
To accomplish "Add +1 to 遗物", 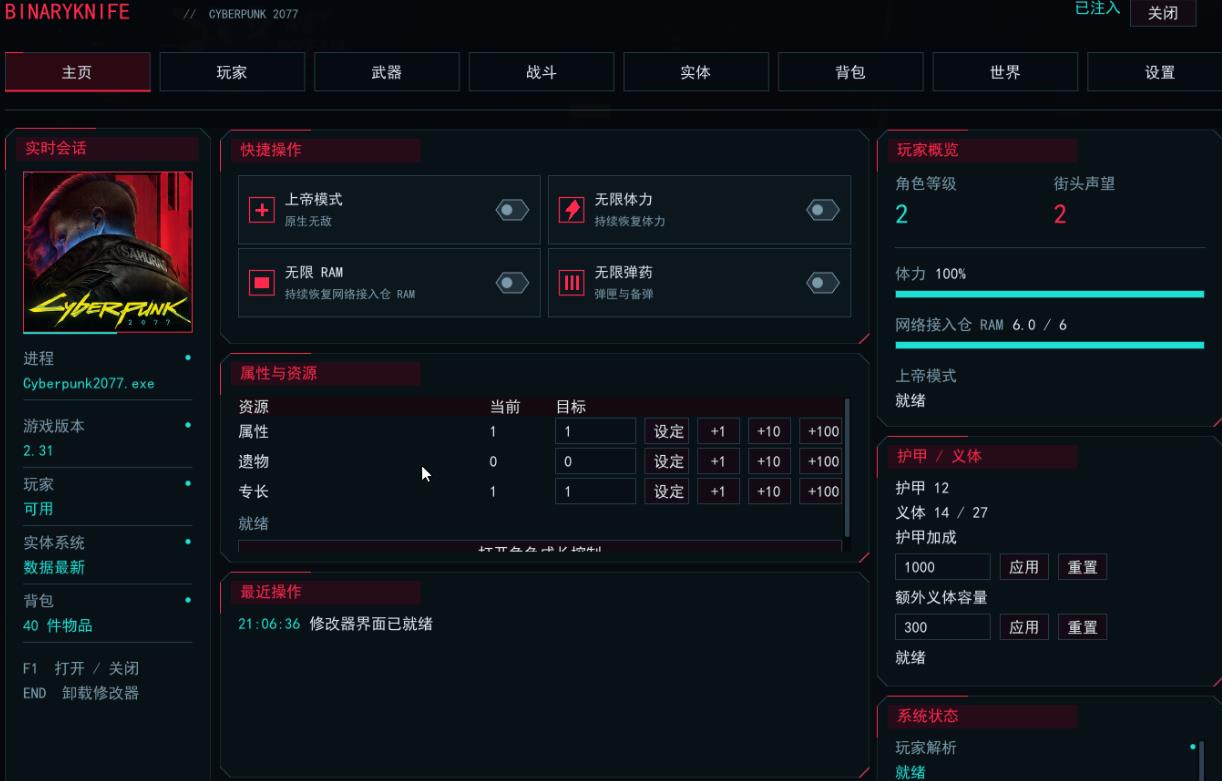I will (x=718, y=461).
